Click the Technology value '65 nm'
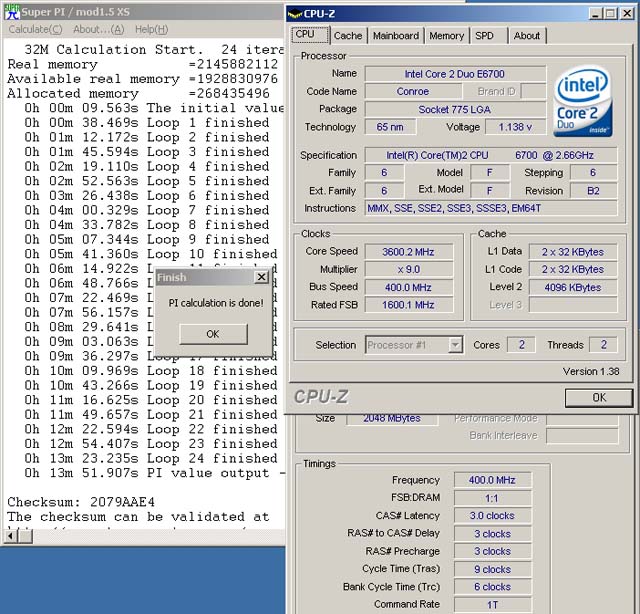 pos(390,127)
